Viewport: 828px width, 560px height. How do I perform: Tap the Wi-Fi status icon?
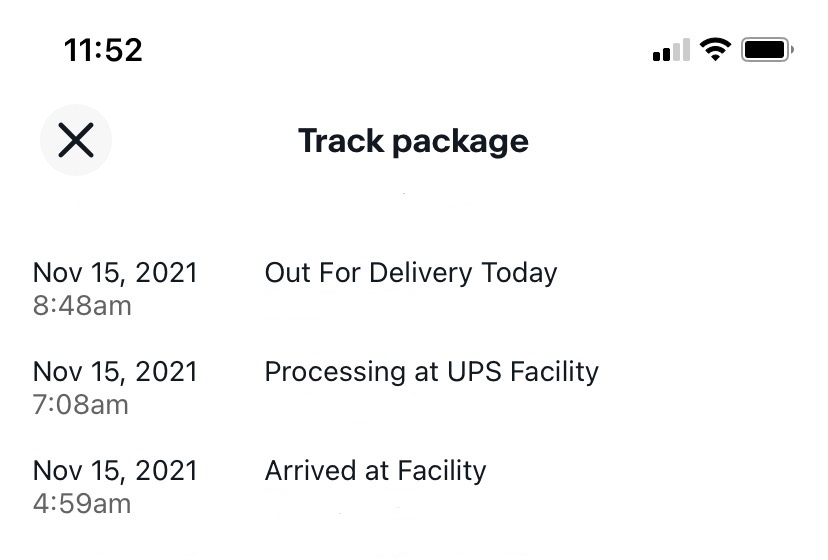pos(715,49)
